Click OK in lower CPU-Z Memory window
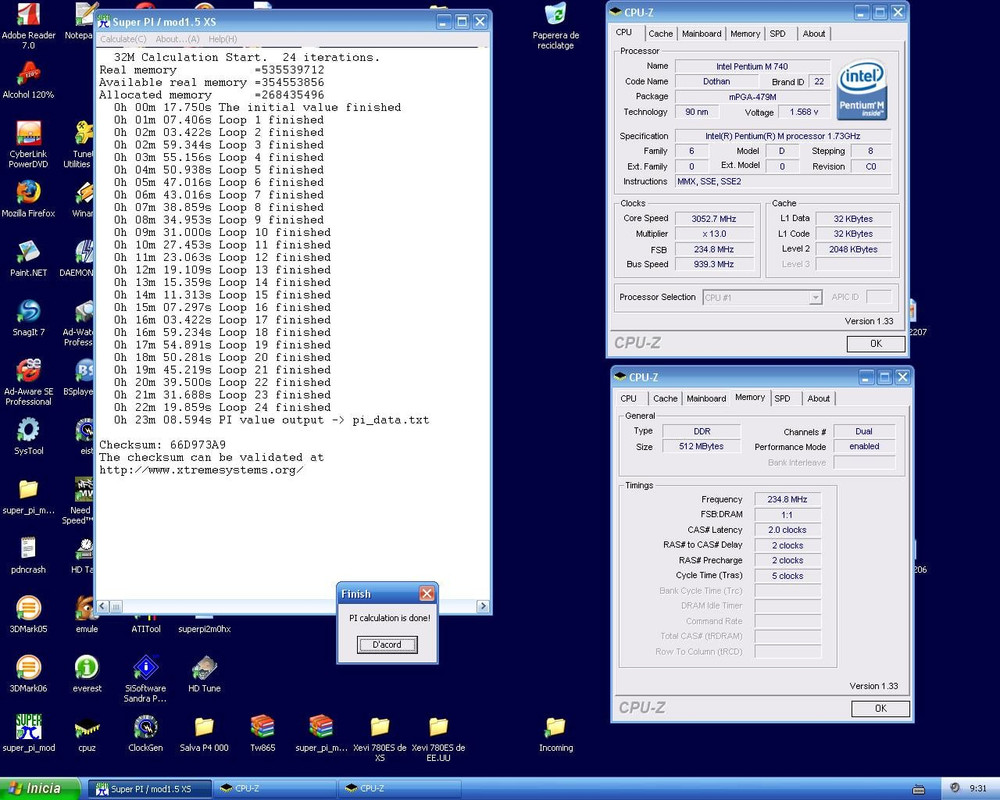1000x800 pixels. tap(880, 708)
